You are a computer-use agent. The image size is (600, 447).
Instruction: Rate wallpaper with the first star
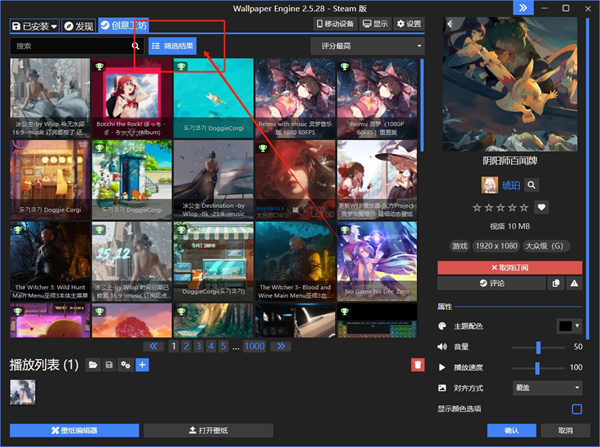click(477, 207)
